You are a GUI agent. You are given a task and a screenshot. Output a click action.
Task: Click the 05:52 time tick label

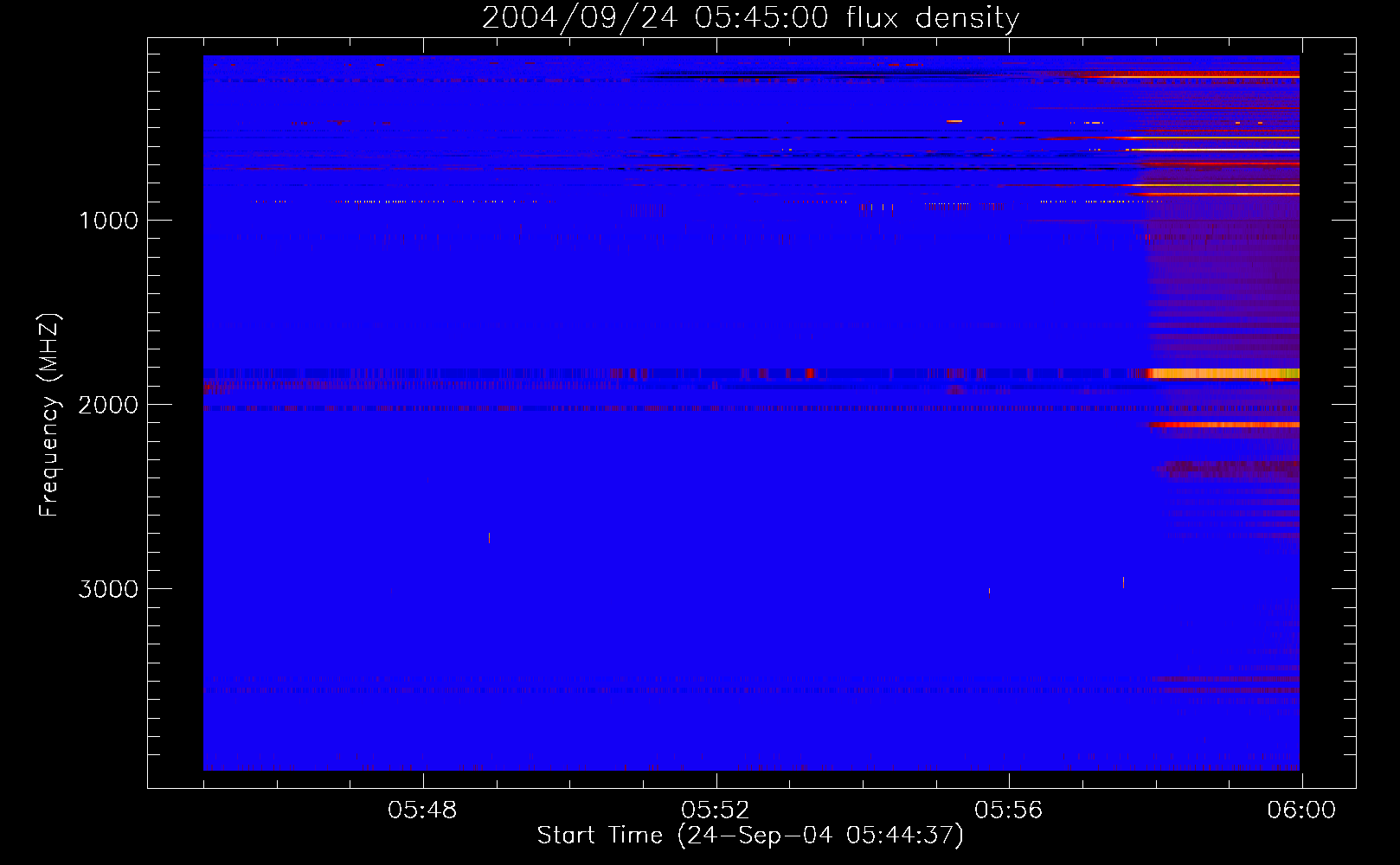(716, 811)
